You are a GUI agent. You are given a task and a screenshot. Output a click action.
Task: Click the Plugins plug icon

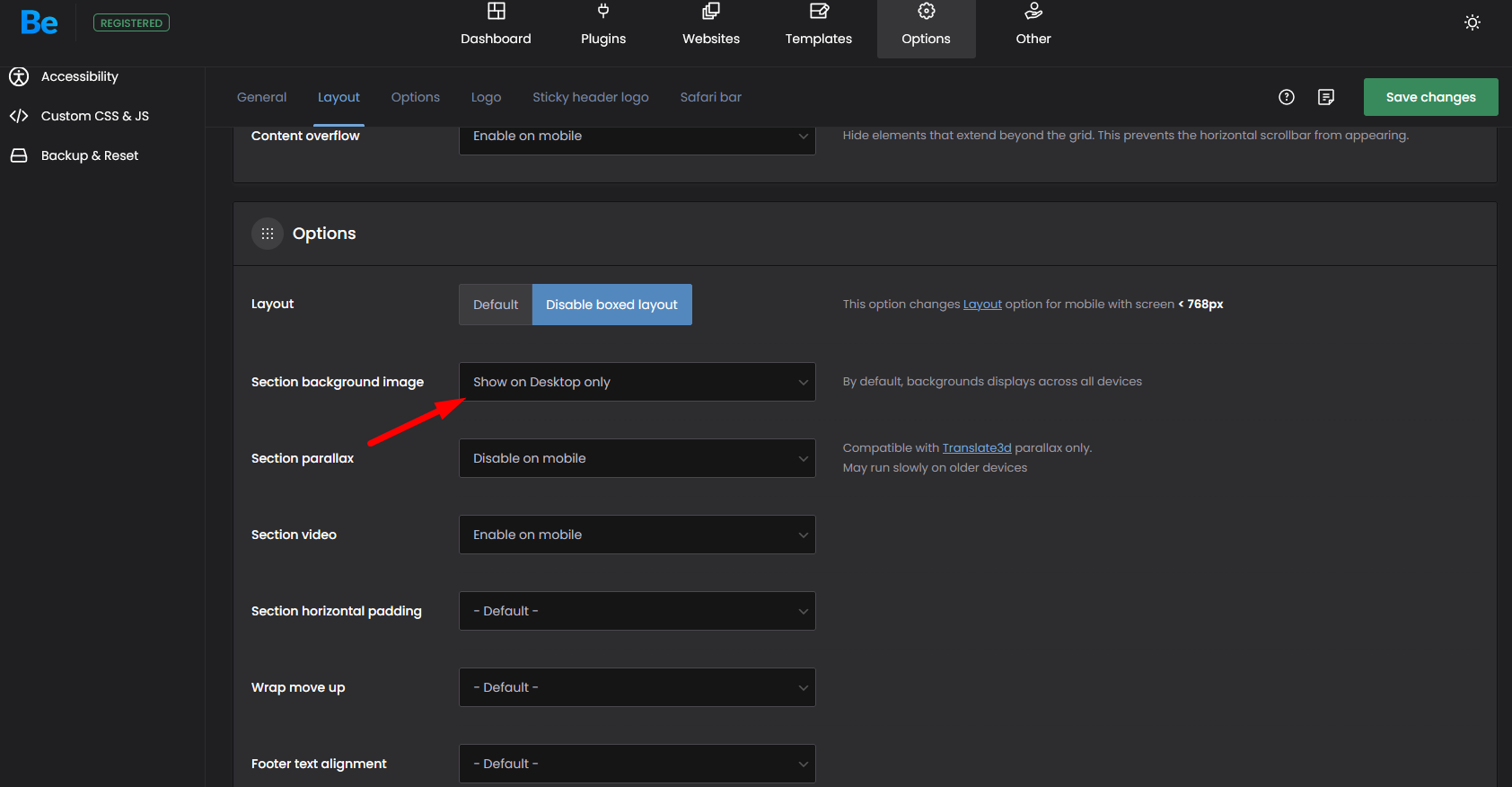pos(603,11)
